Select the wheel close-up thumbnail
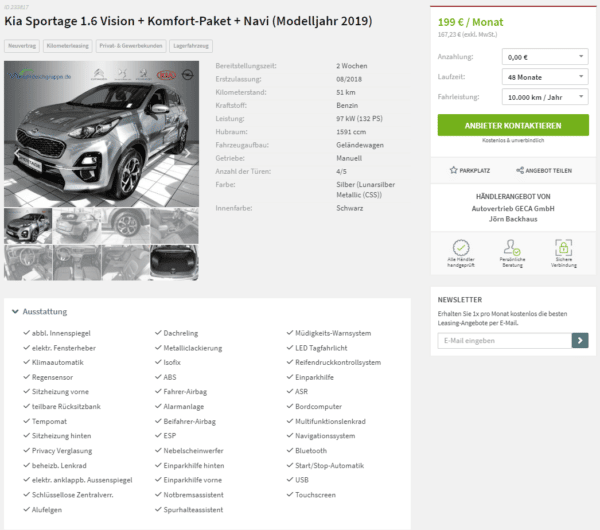 (x=126, y=226)
